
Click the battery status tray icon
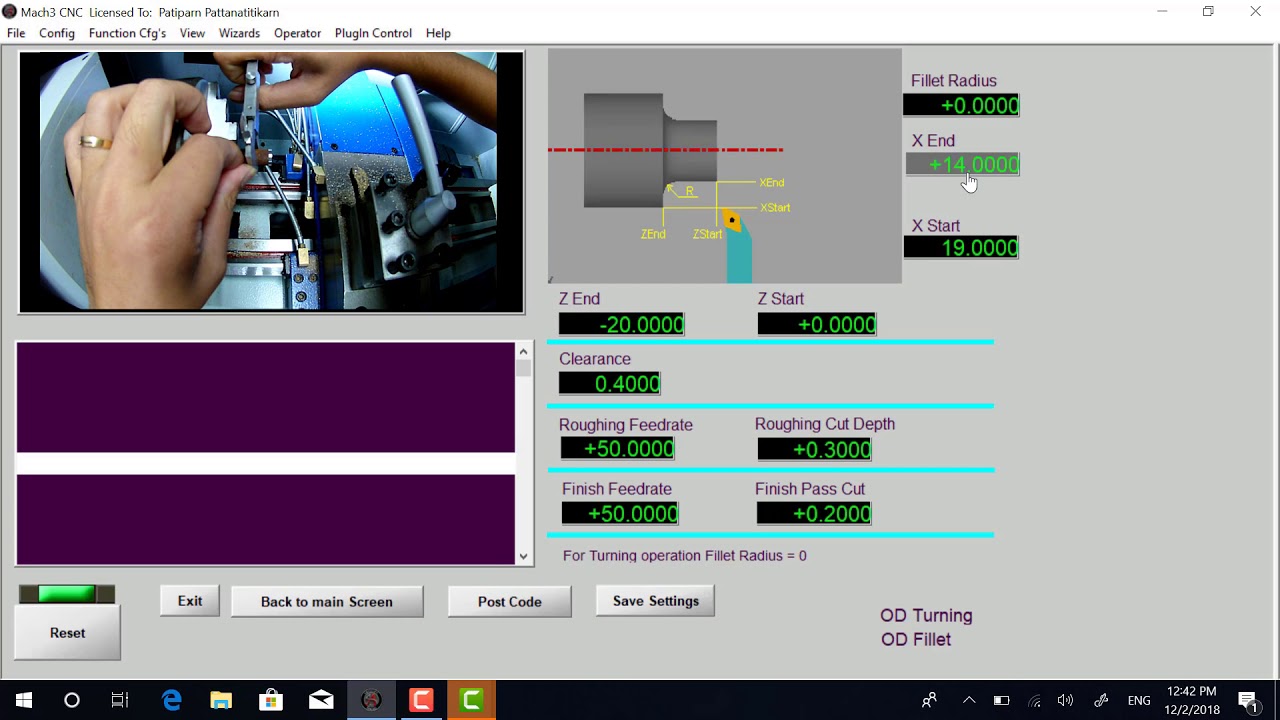coord(1001,700)
